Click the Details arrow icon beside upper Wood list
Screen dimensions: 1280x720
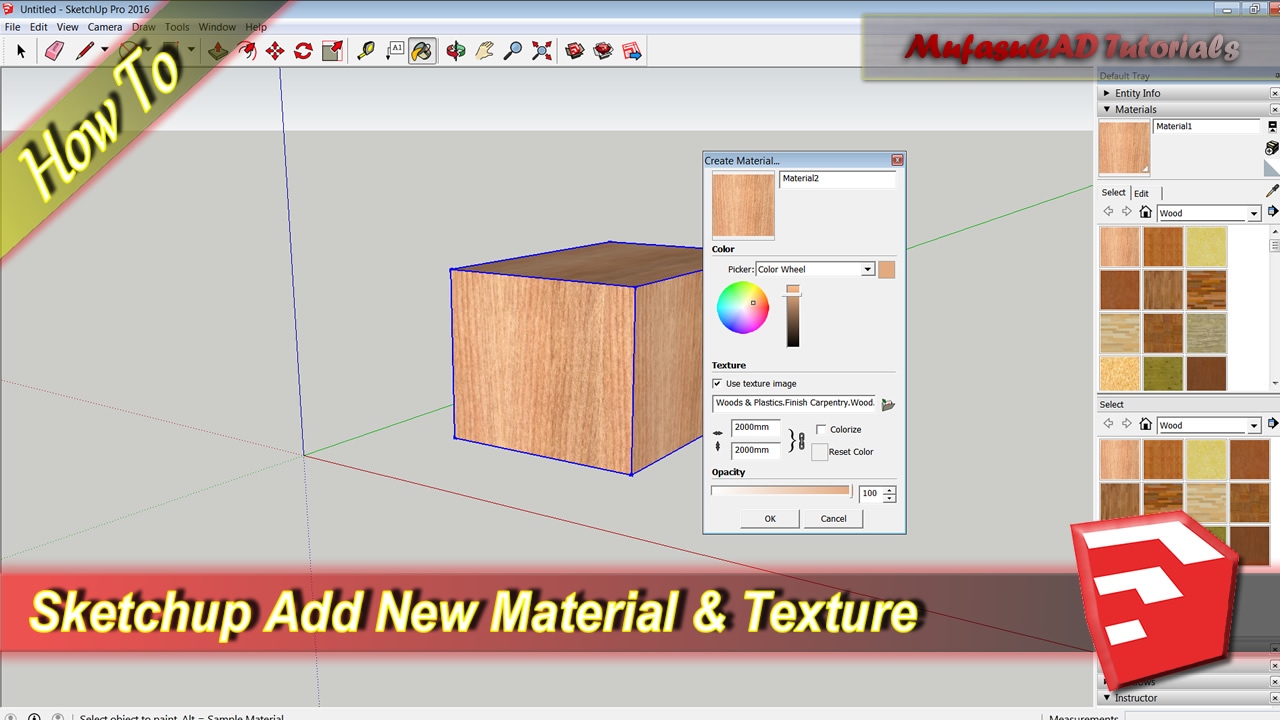click(x=1272, y=212)
